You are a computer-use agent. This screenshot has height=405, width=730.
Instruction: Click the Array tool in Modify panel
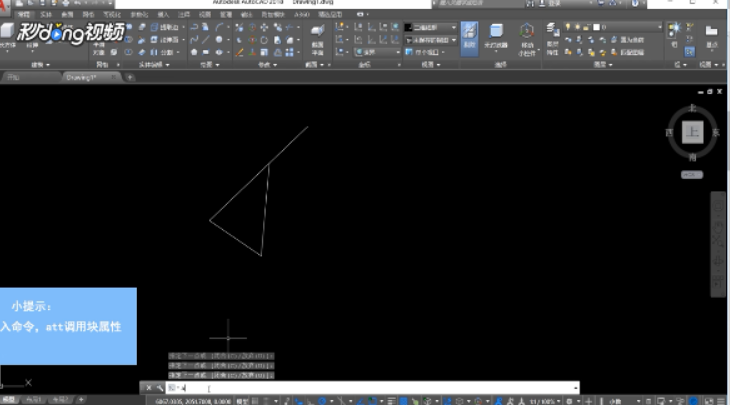tap(290, 52)
